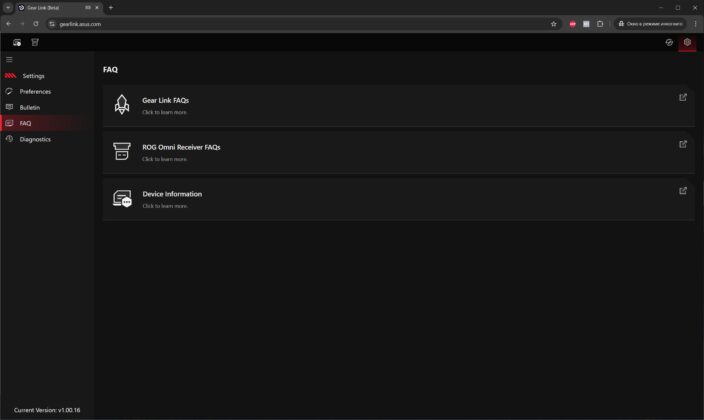The width and height of the screenshot is (704, 420).
Task: Open Device Information external link icon
Action: (683, 191)
